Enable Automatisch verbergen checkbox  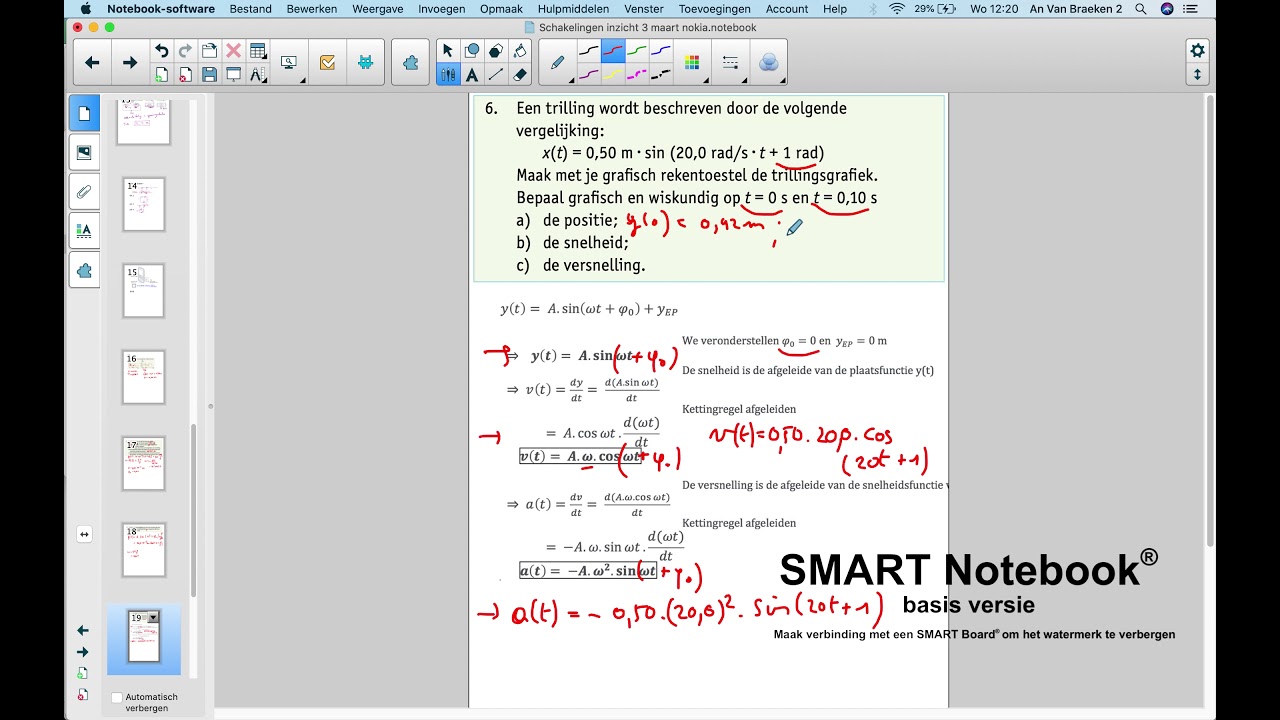[117, 697]
